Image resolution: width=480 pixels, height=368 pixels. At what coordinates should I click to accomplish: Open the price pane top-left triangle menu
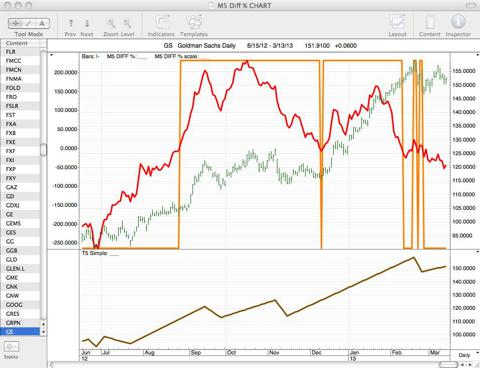[x=51, y=55]
